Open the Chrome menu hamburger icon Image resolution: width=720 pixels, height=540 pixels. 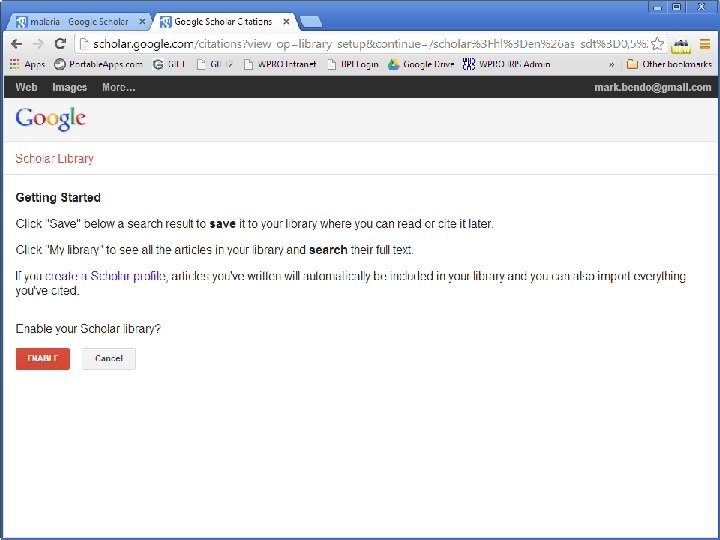(x=705, y=44)
